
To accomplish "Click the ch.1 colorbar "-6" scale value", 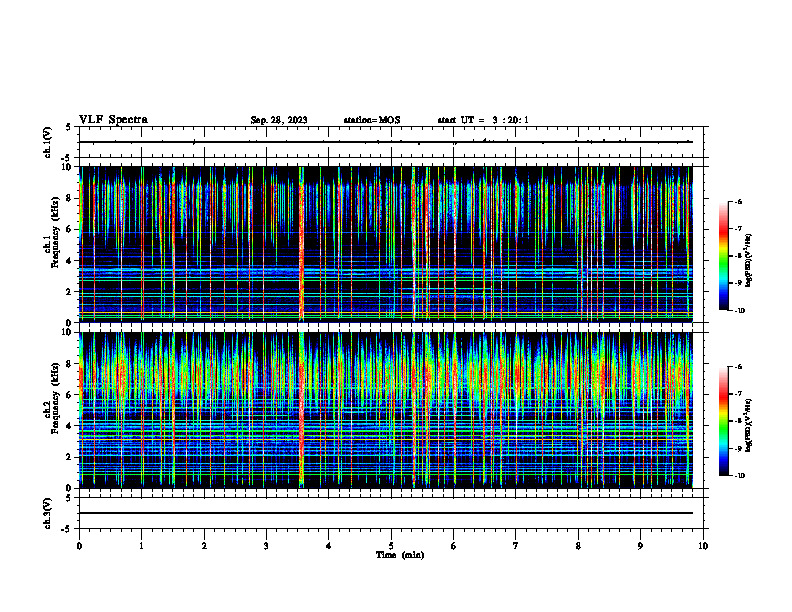I will 738,201.
